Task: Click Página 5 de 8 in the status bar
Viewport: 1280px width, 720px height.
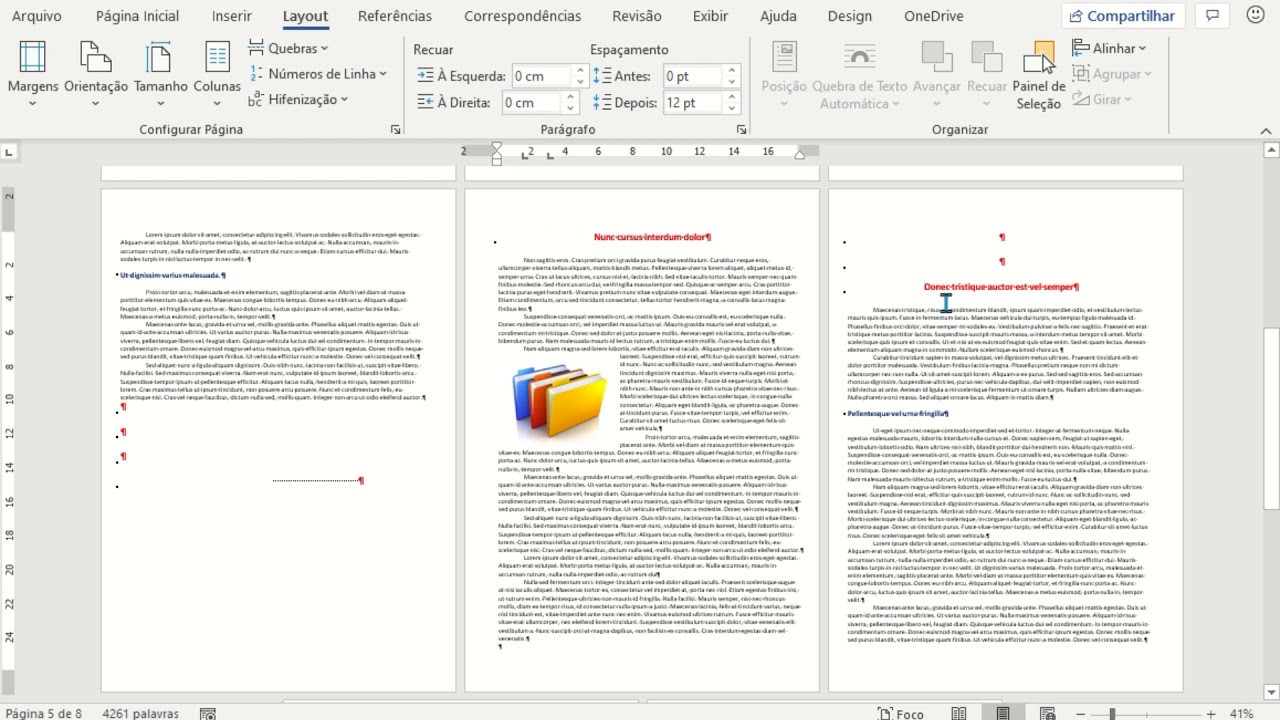Action: [44, 713]
